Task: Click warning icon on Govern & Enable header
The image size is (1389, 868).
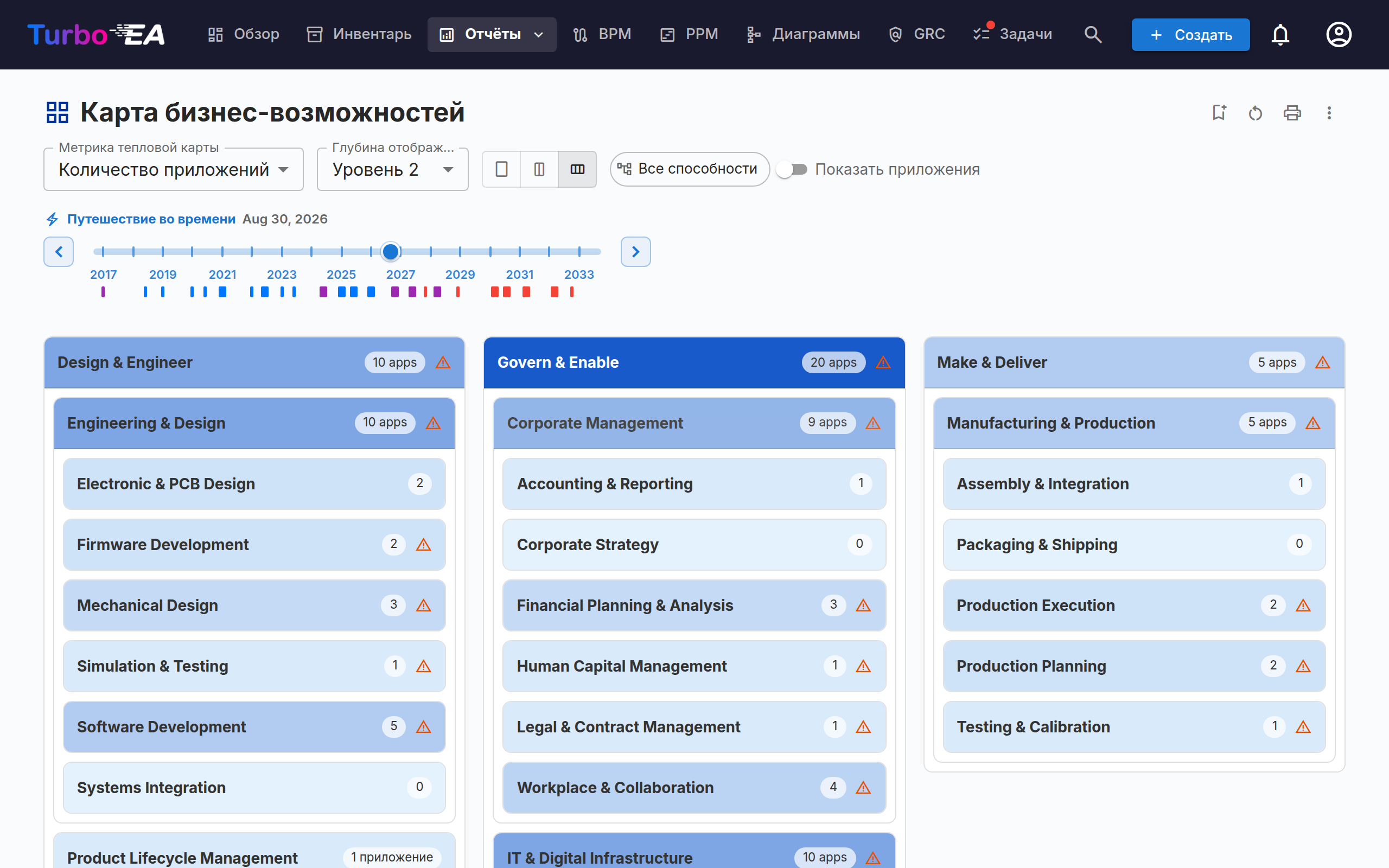Action: (883, 362)
